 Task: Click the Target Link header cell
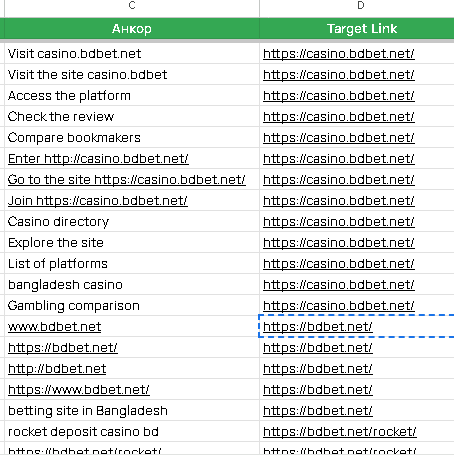(357, 29)
